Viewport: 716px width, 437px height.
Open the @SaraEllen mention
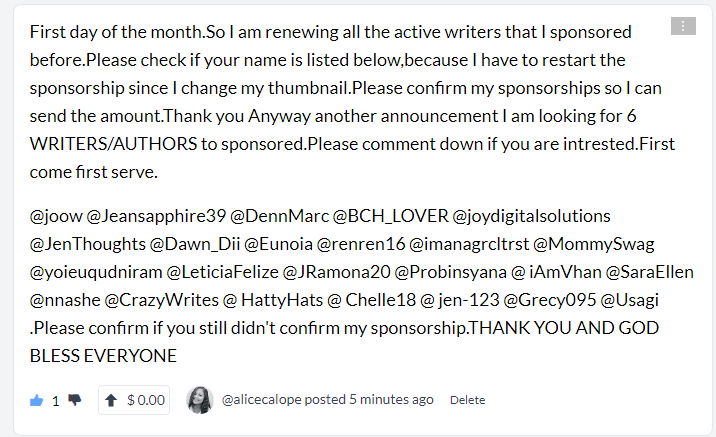point(649,272)
